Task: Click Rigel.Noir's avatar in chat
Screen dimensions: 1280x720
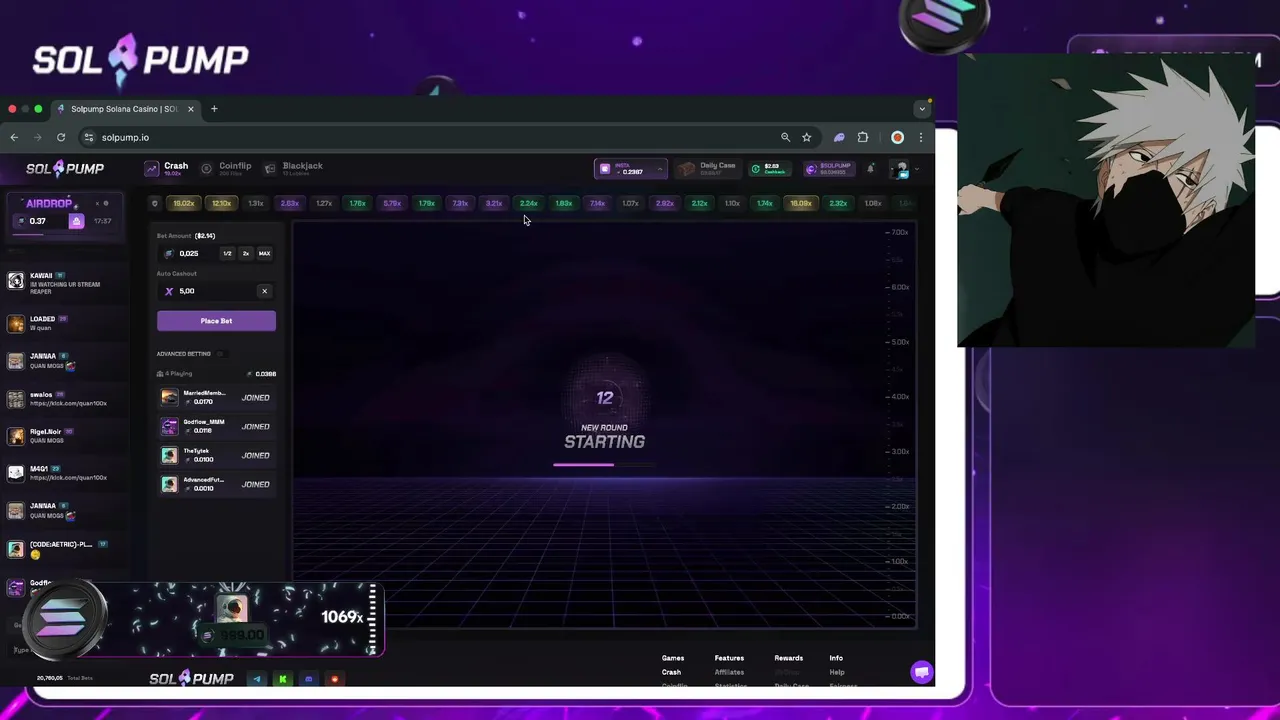Action: pyautogui.click(x=16, y=436)
